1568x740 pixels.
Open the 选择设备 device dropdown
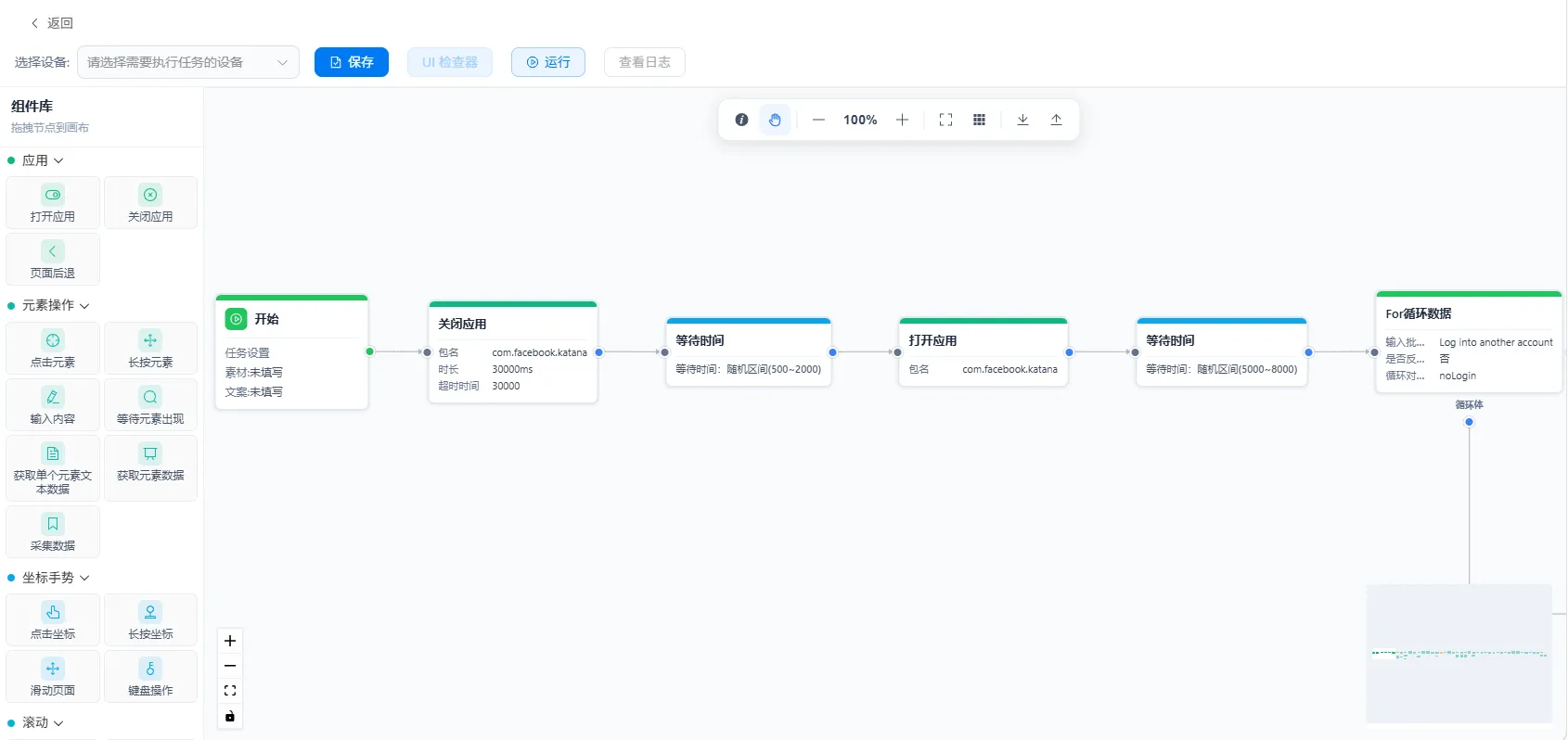[188, 62]
